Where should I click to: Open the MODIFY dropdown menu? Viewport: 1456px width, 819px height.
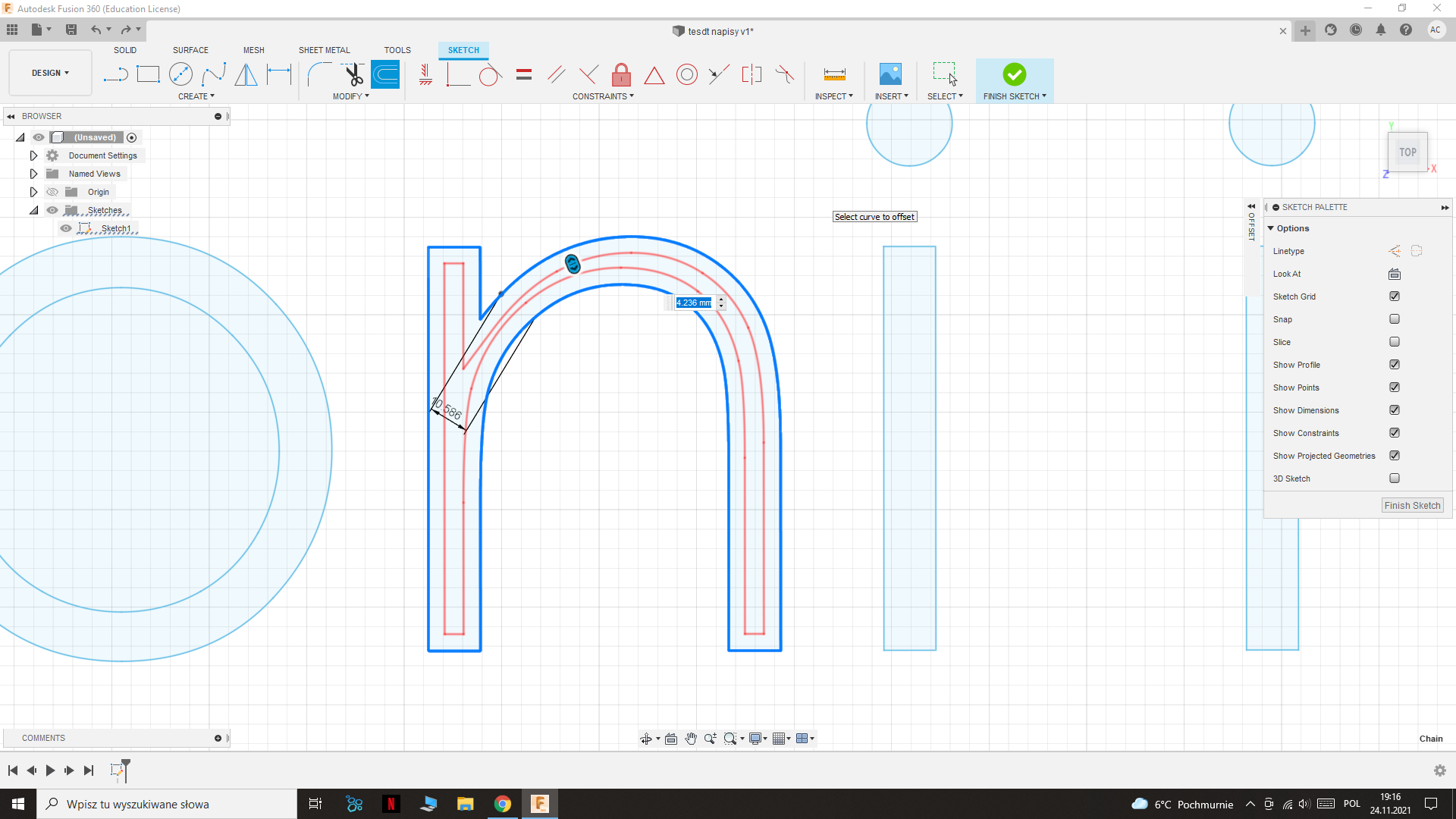tap(351, 96)
